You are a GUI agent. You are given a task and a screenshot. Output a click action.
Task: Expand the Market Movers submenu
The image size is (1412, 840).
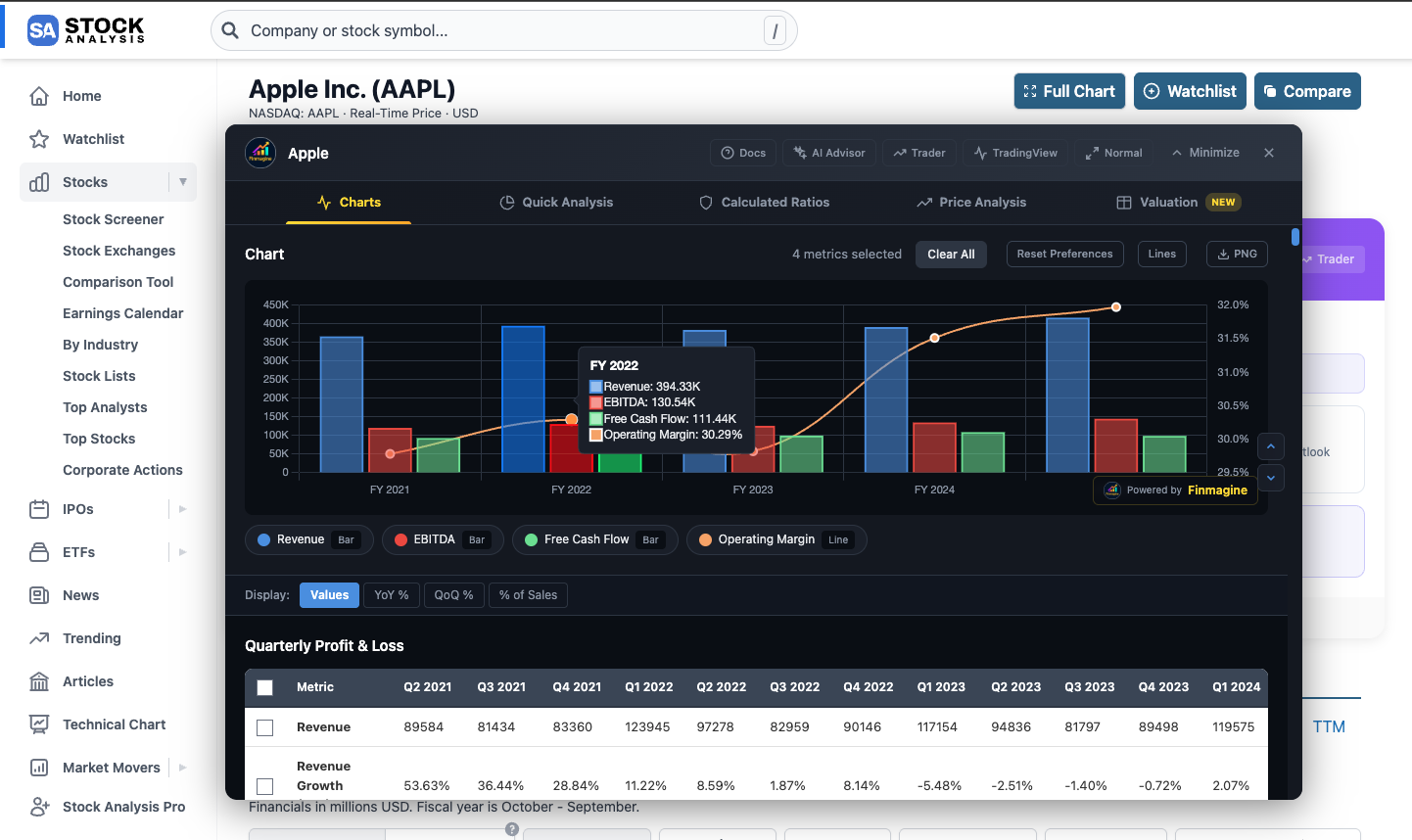point(181,767)
